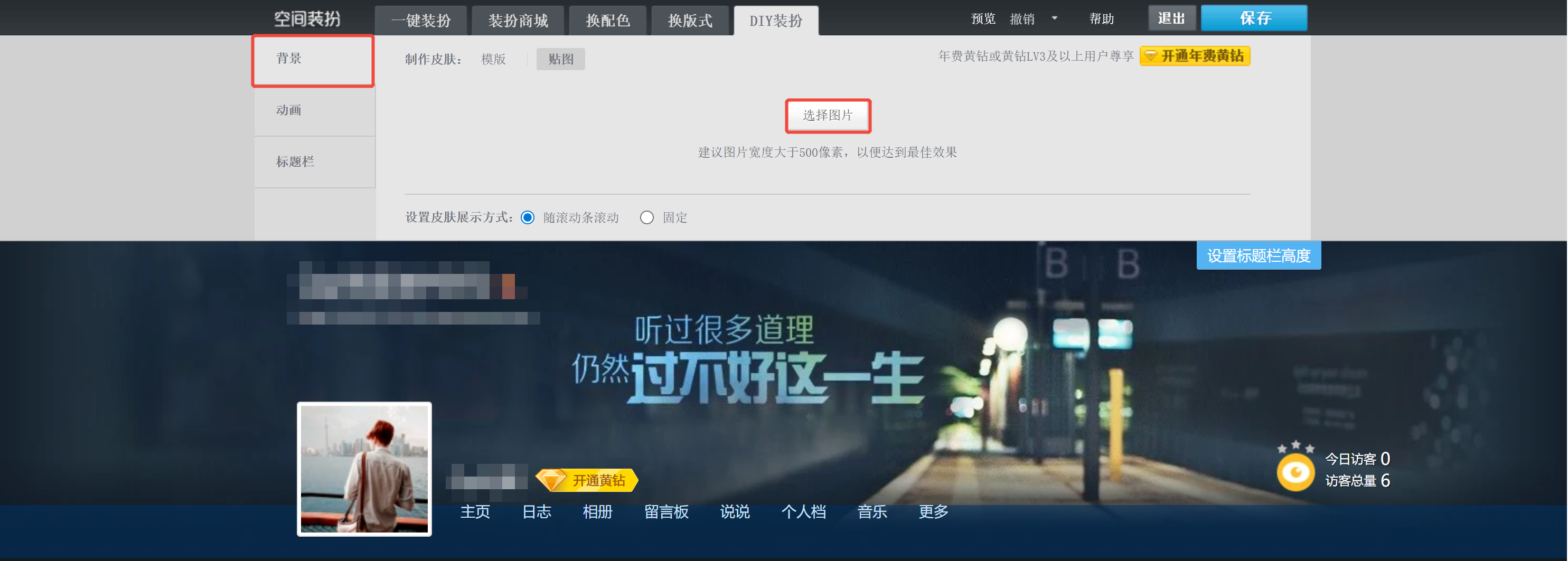Click the 开通黄钻 diamond badge
Viewport: 1568px width, 561px height.
point(587,480)
